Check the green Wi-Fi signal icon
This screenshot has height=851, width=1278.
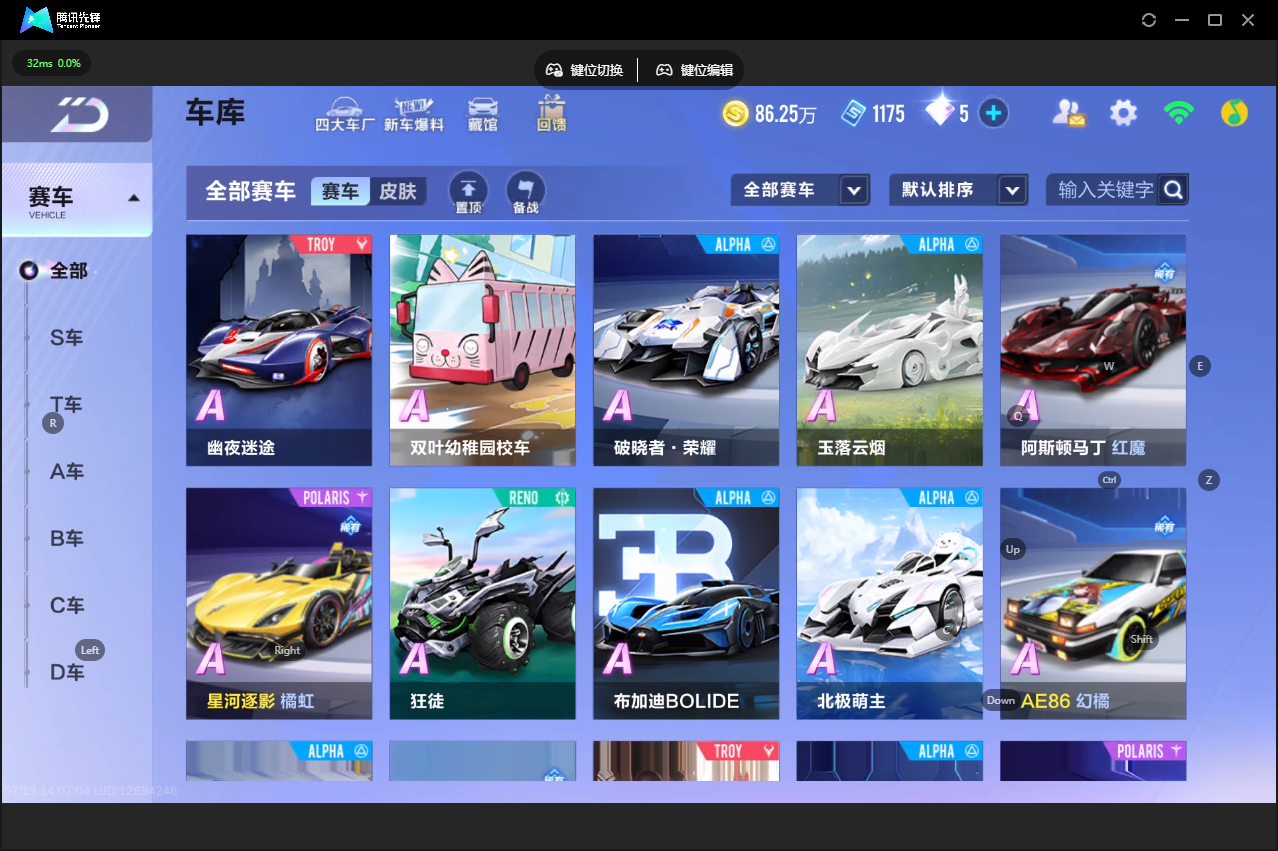(x=1179, y=113)
